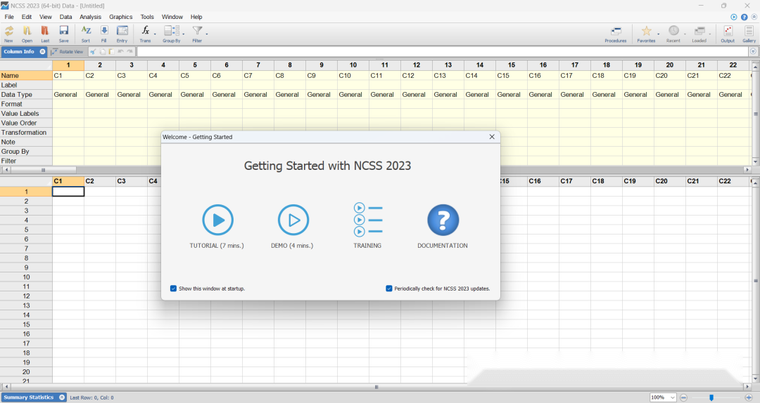Click the Value Labels row label

[x=26, y=113]
